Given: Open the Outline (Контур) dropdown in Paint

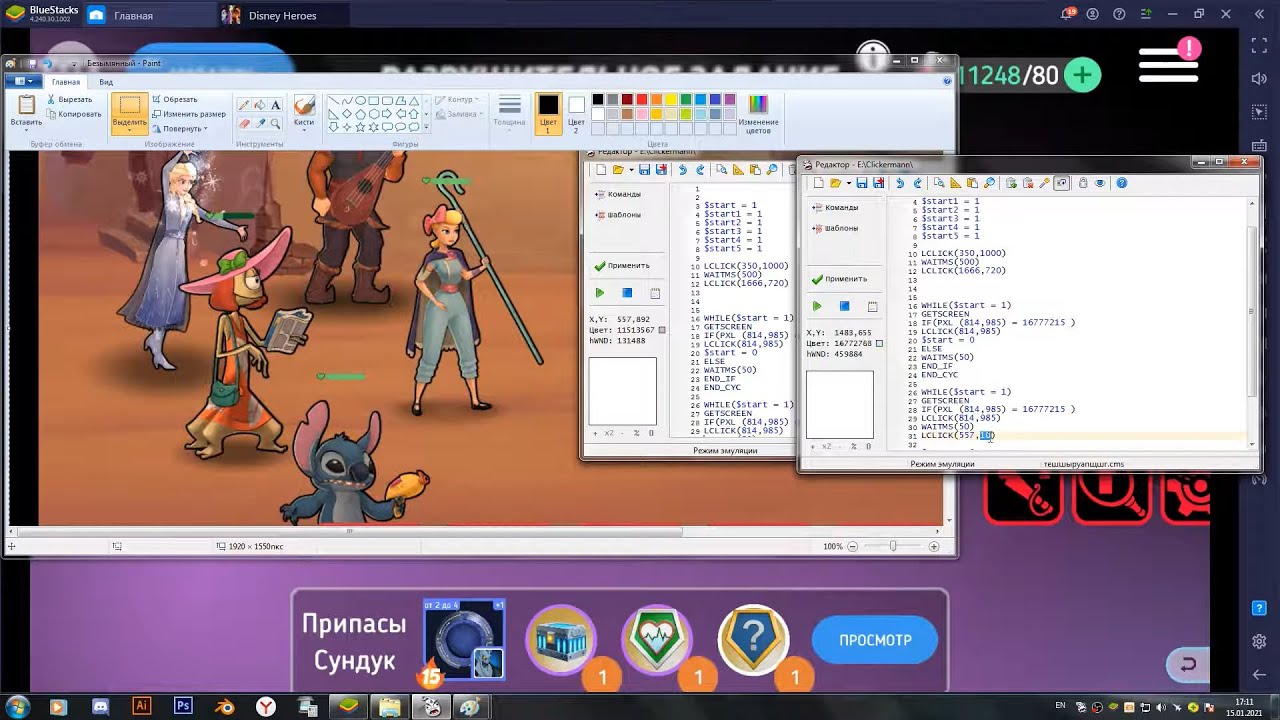Looking at the screenshot, I should [455, 99].
